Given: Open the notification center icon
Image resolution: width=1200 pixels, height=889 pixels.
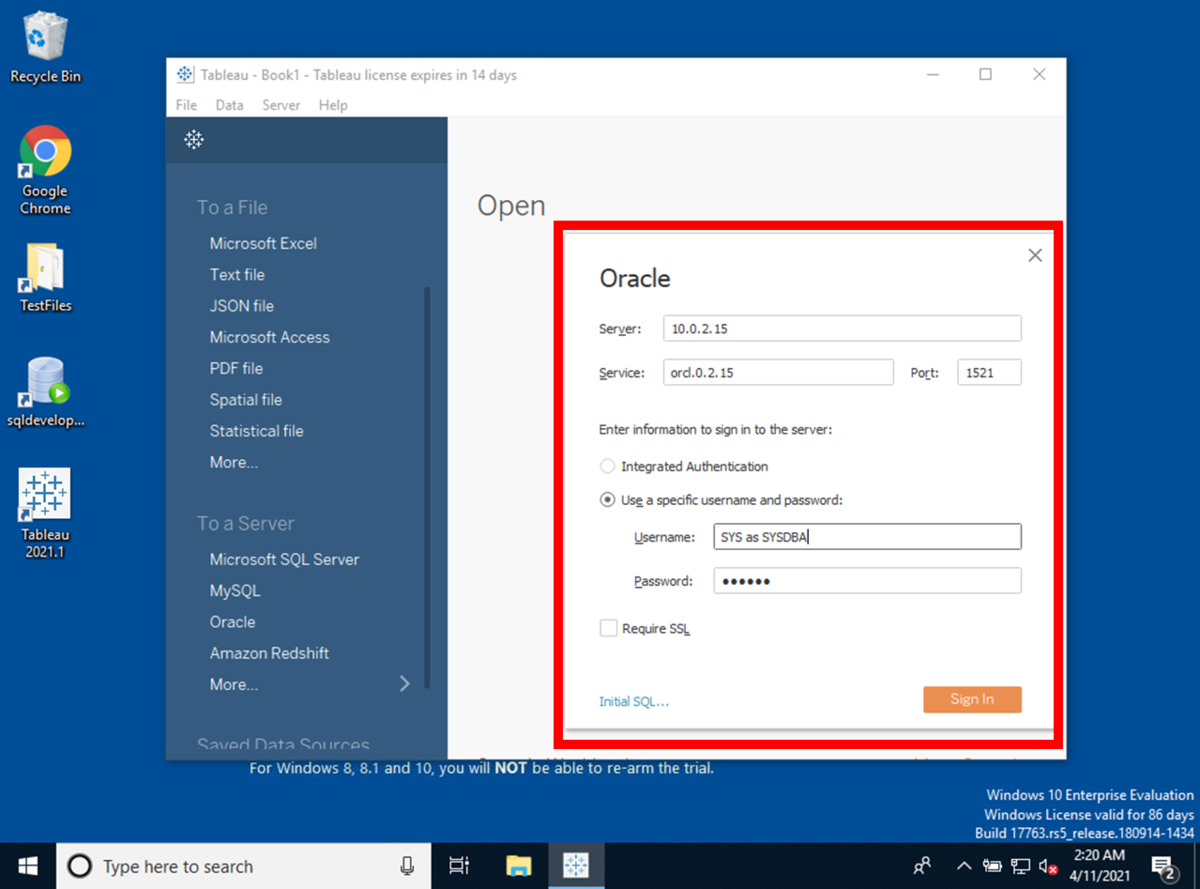Looking at the screenshot, I should (x=1163, y=866).
